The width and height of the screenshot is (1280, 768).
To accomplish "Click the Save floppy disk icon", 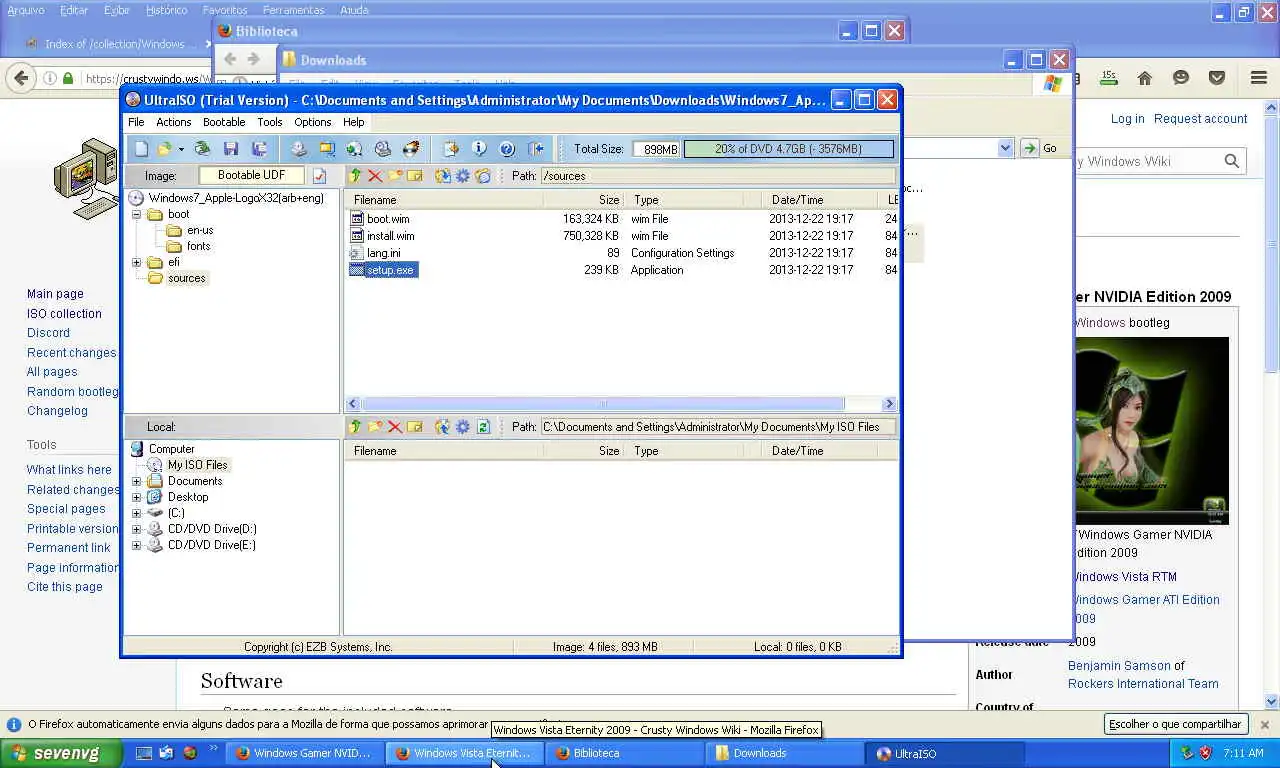I will (231, 149).
